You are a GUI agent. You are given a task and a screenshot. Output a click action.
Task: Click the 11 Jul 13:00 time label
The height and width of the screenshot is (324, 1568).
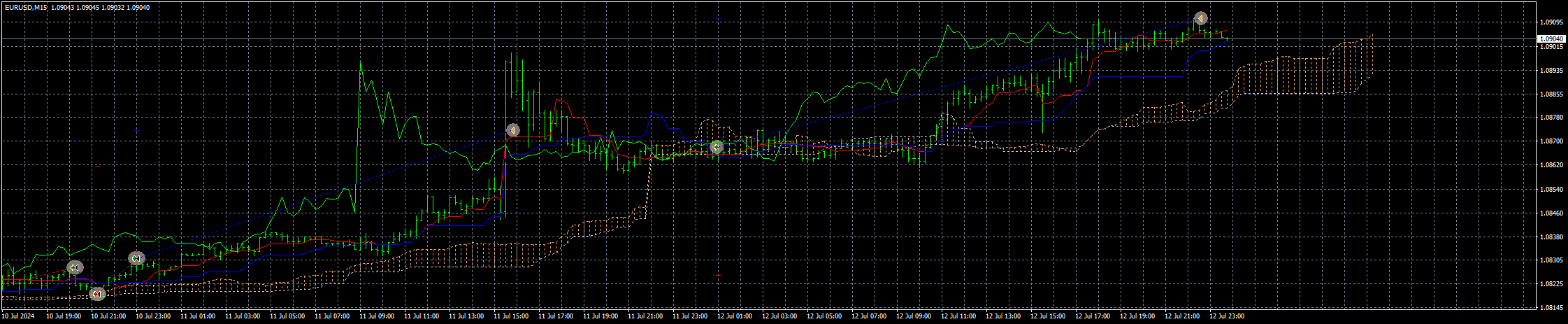coord(466,316)
